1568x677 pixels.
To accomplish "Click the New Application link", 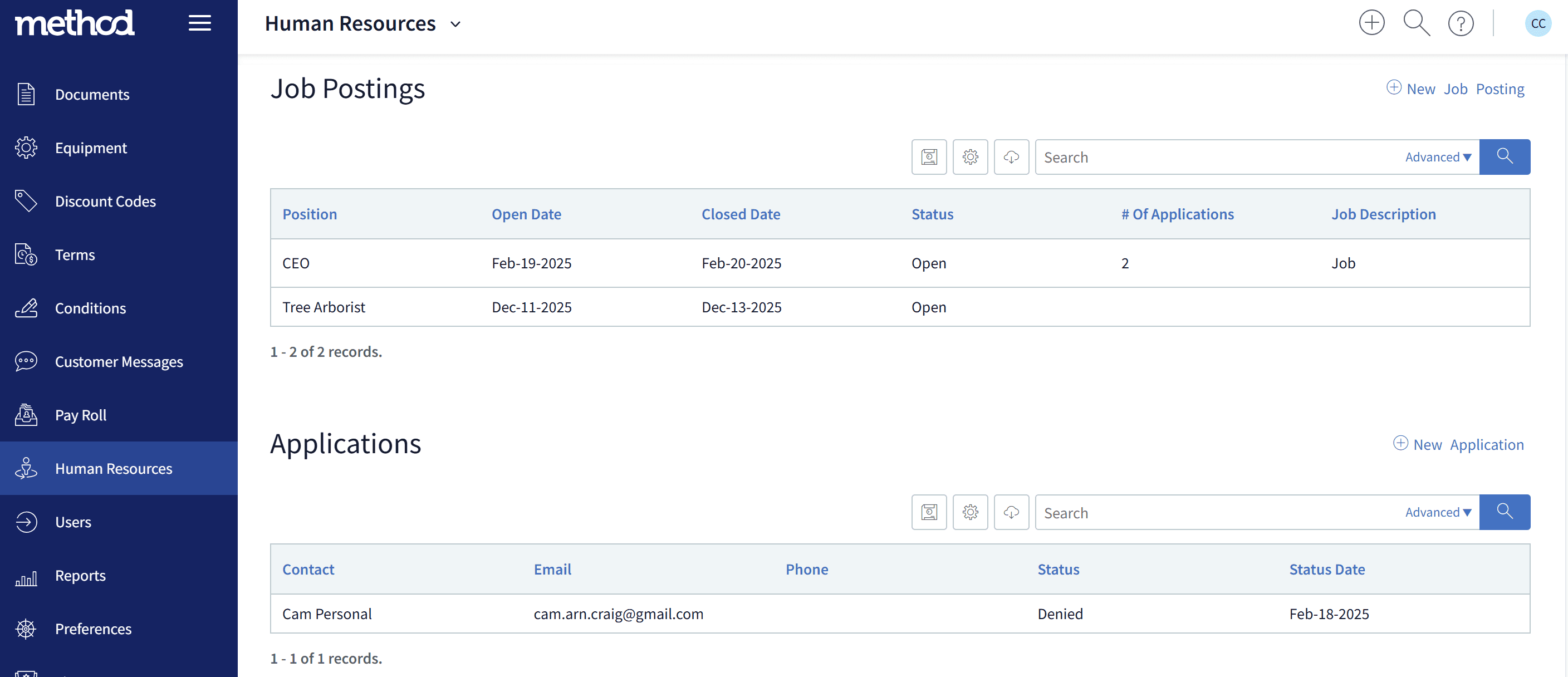I will click(1458, 444).
